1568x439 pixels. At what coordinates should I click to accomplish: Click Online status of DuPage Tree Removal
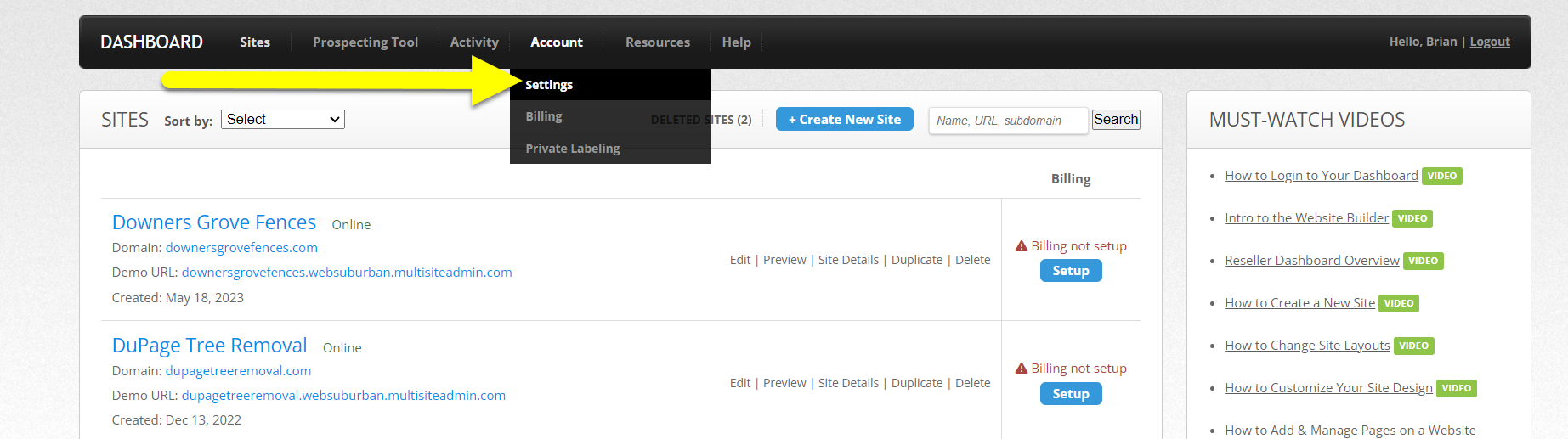(x=342, y=348)
